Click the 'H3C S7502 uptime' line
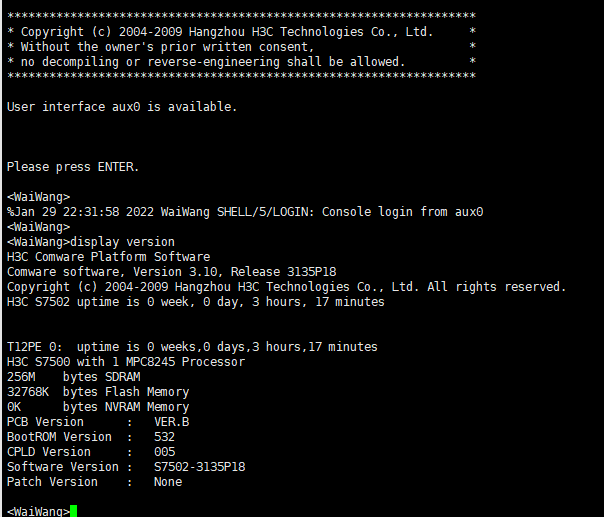The image size is (604, 517). (x=196, y=302)
